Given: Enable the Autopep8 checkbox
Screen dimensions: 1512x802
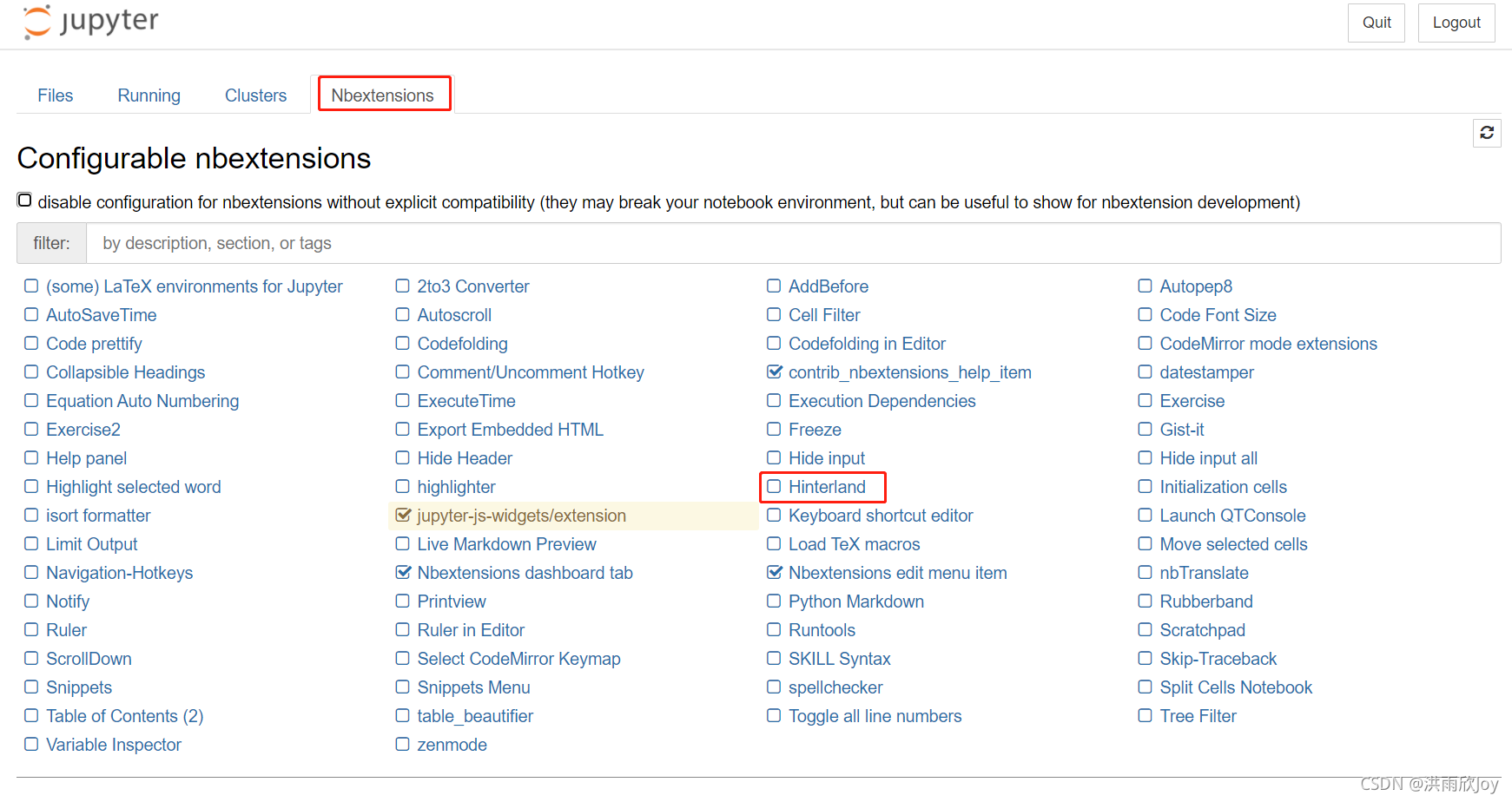Looking at the screenshot, I should [1146, 286].
